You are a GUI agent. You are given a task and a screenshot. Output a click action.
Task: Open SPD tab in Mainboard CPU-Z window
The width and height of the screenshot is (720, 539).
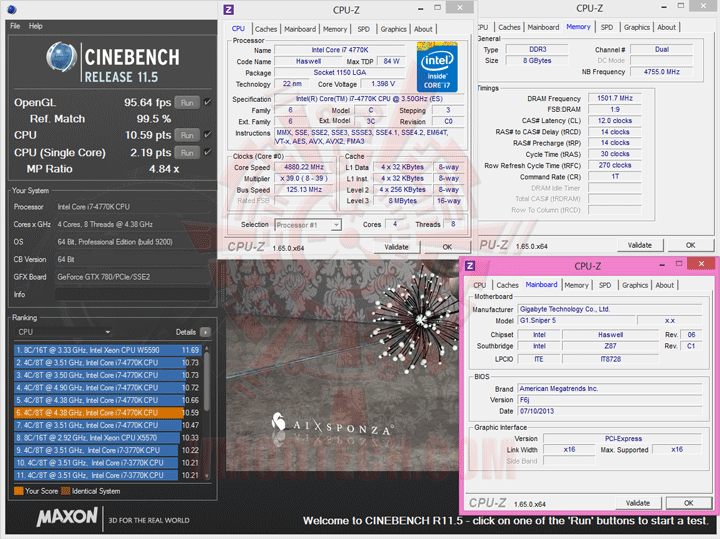(x=605, y=285)
